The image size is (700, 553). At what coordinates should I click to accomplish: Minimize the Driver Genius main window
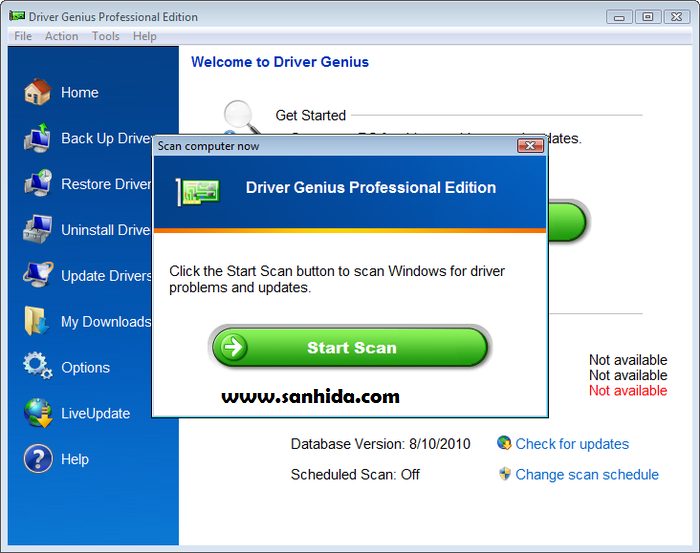(x=619, y=17)
